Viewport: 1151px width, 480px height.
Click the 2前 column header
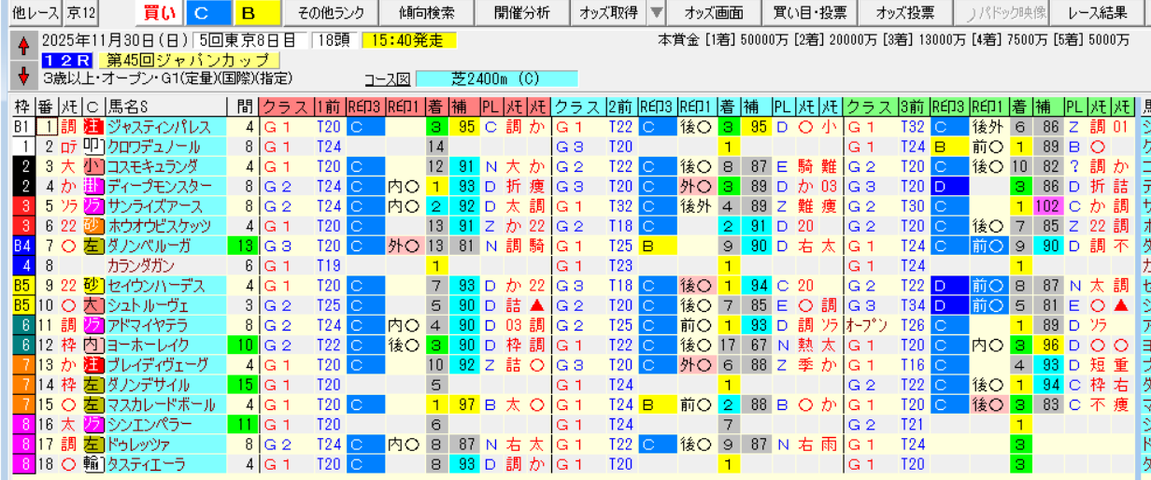[621, 106]
